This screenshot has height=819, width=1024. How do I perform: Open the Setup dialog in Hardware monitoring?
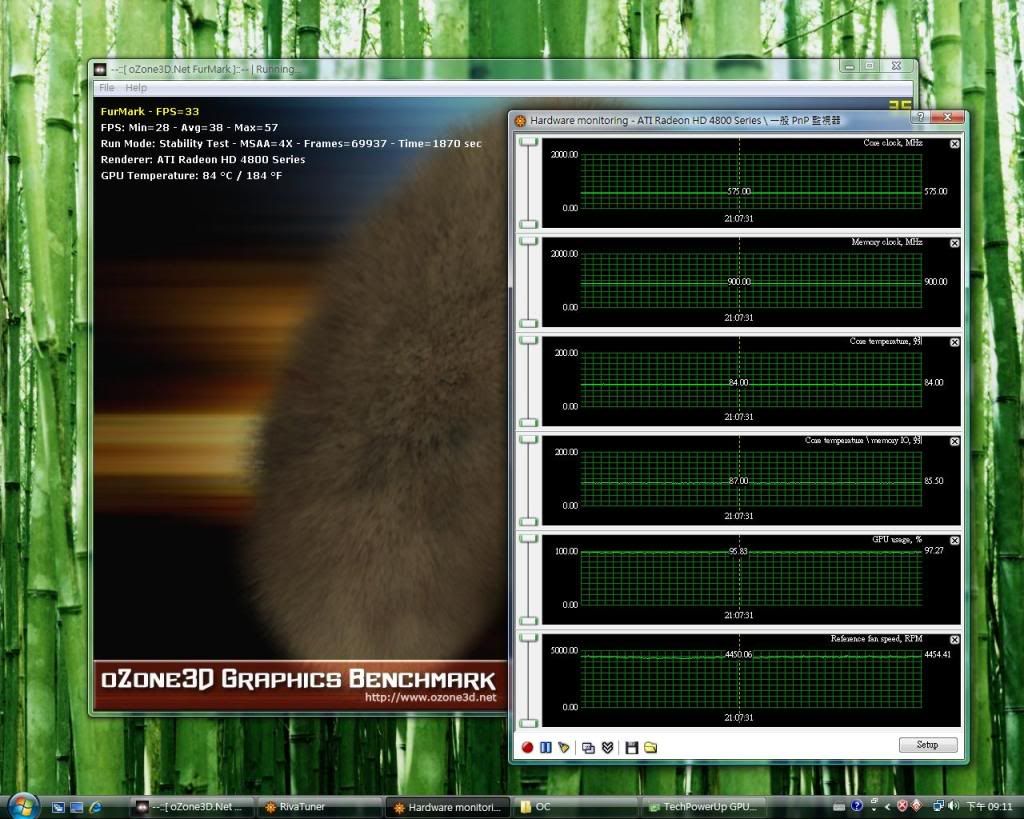(928, 745)
